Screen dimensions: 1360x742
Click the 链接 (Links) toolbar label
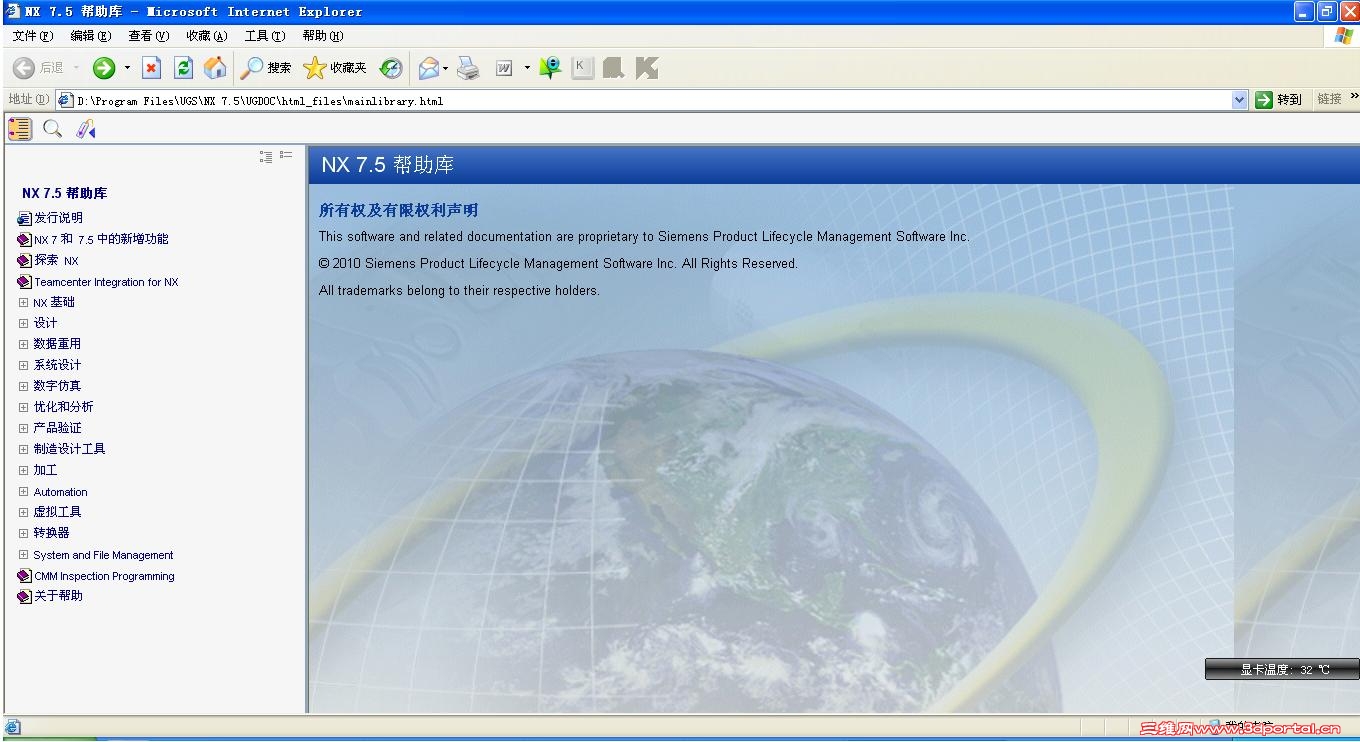pos(1329,100)
